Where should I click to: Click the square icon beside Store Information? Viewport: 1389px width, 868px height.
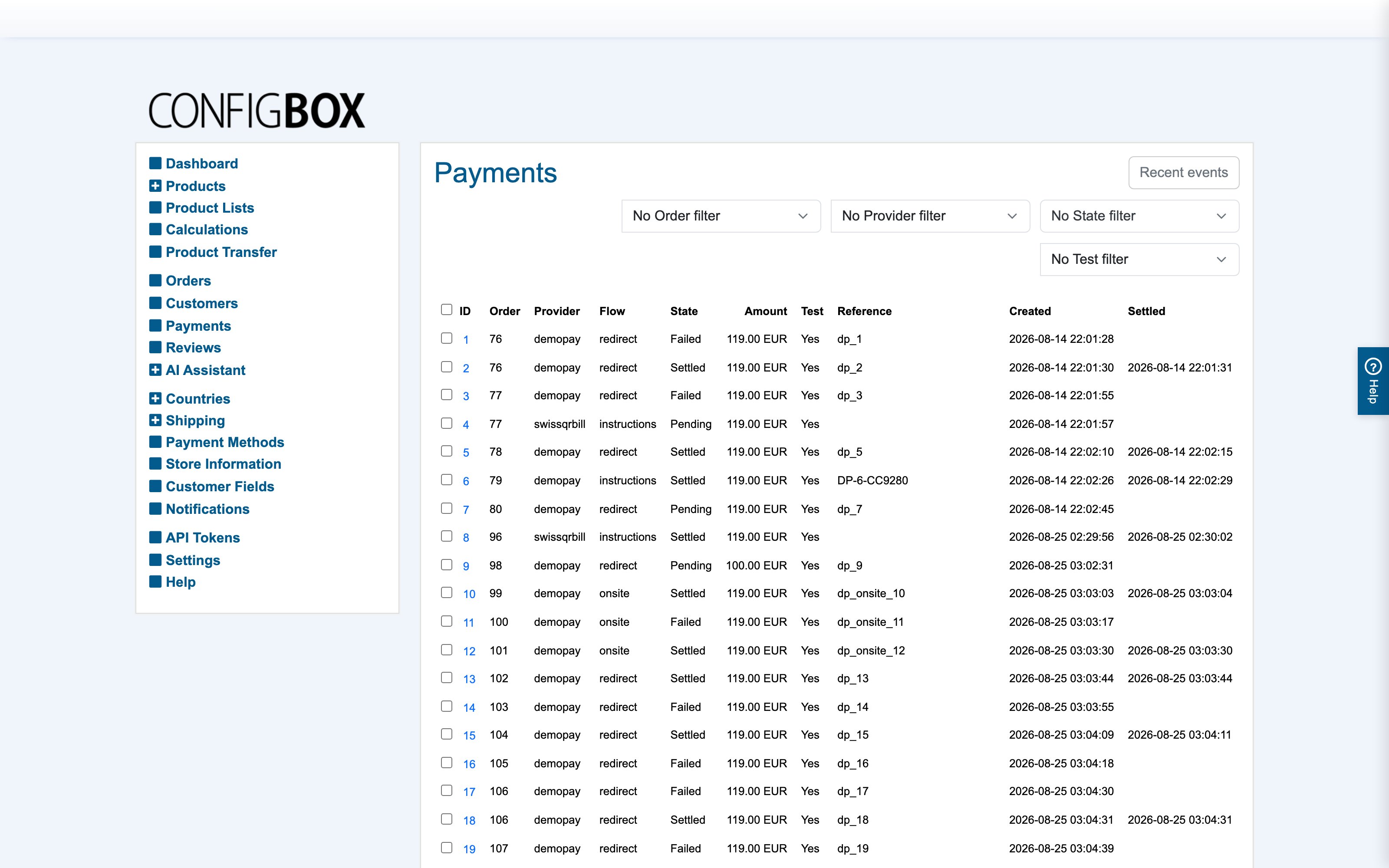click(155, 463)
